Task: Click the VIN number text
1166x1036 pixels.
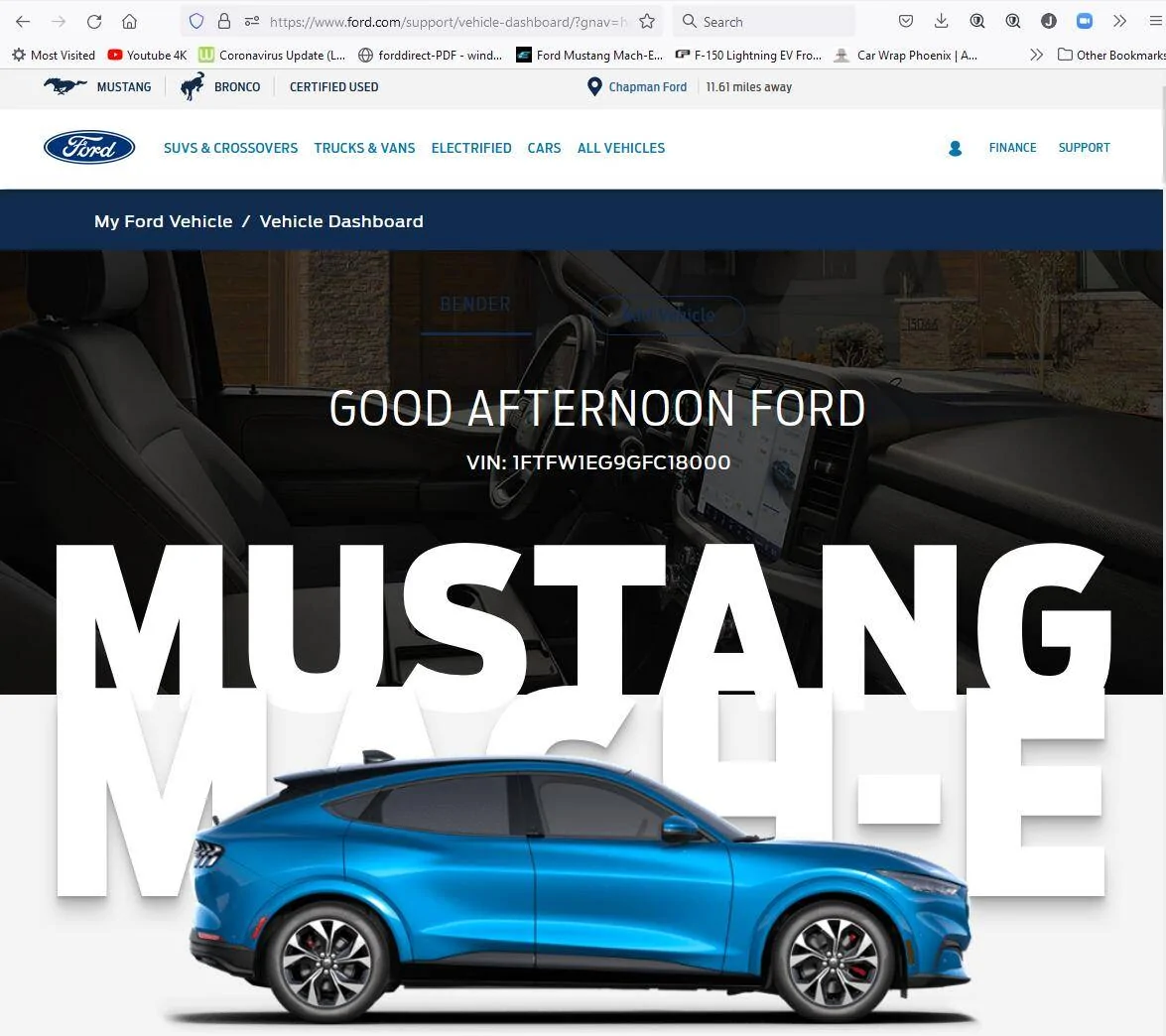Action: [x=597, y=462]
